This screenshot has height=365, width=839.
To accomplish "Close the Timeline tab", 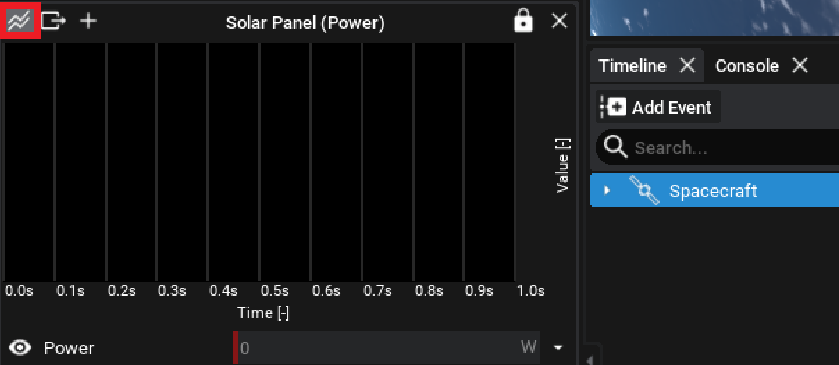I will pos(687,66).
